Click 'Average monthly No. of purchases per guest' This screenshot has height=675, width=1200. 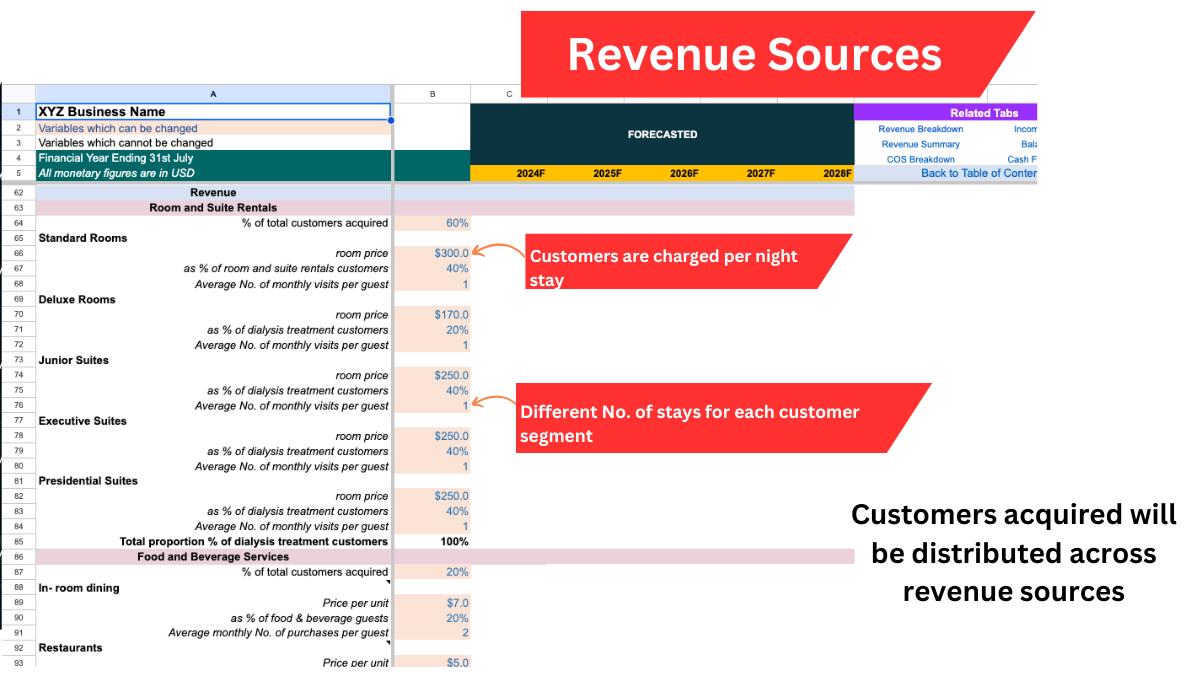click(279, 633)
